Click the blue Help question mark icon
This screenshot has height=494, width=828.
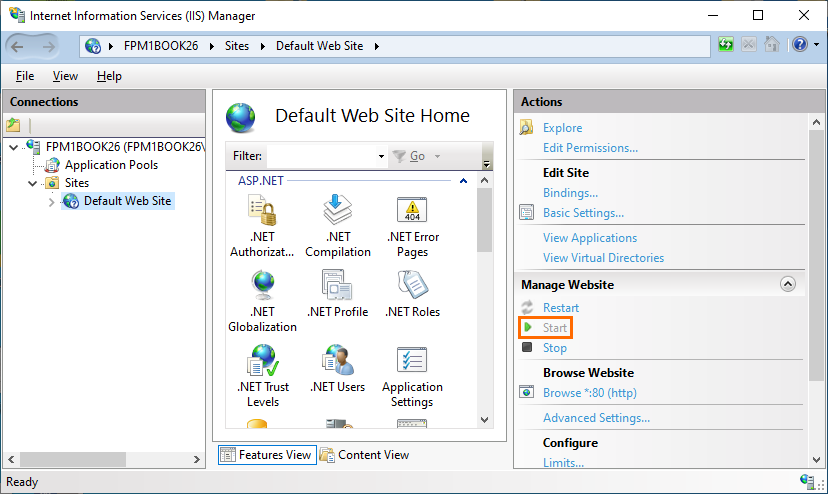(x=800, y=44)
